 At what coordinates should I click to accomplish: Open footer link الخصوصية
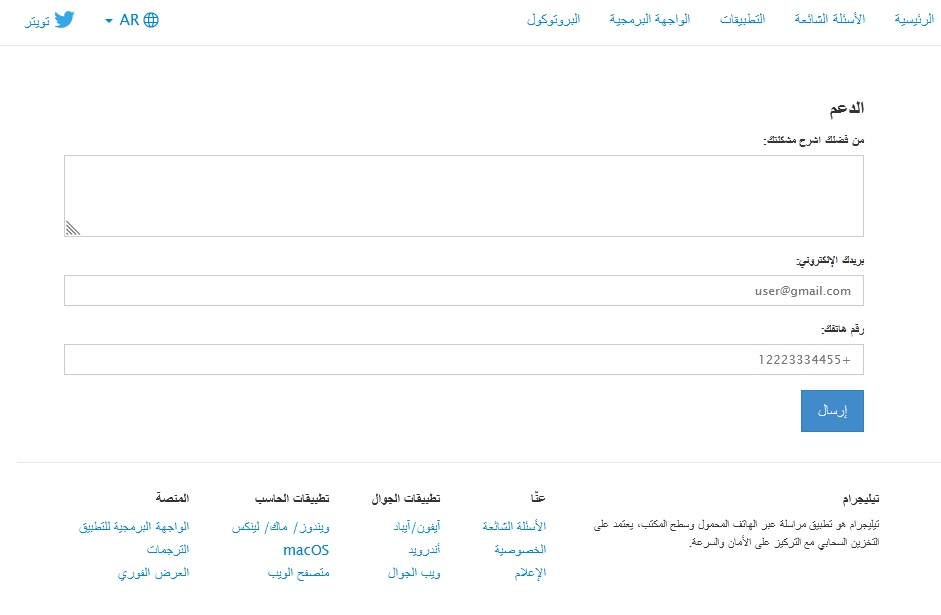(520, 550)
